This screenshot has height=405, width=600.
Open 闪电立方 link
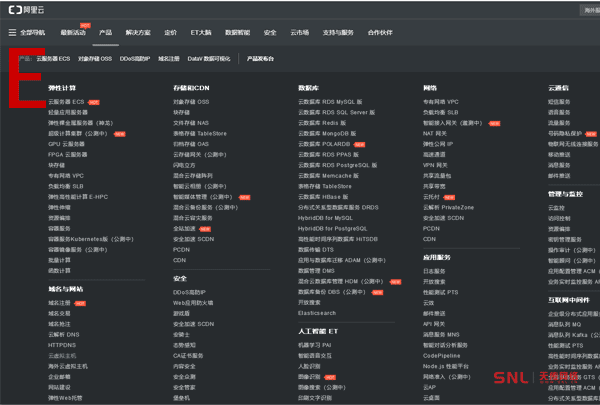click(184, 165)
